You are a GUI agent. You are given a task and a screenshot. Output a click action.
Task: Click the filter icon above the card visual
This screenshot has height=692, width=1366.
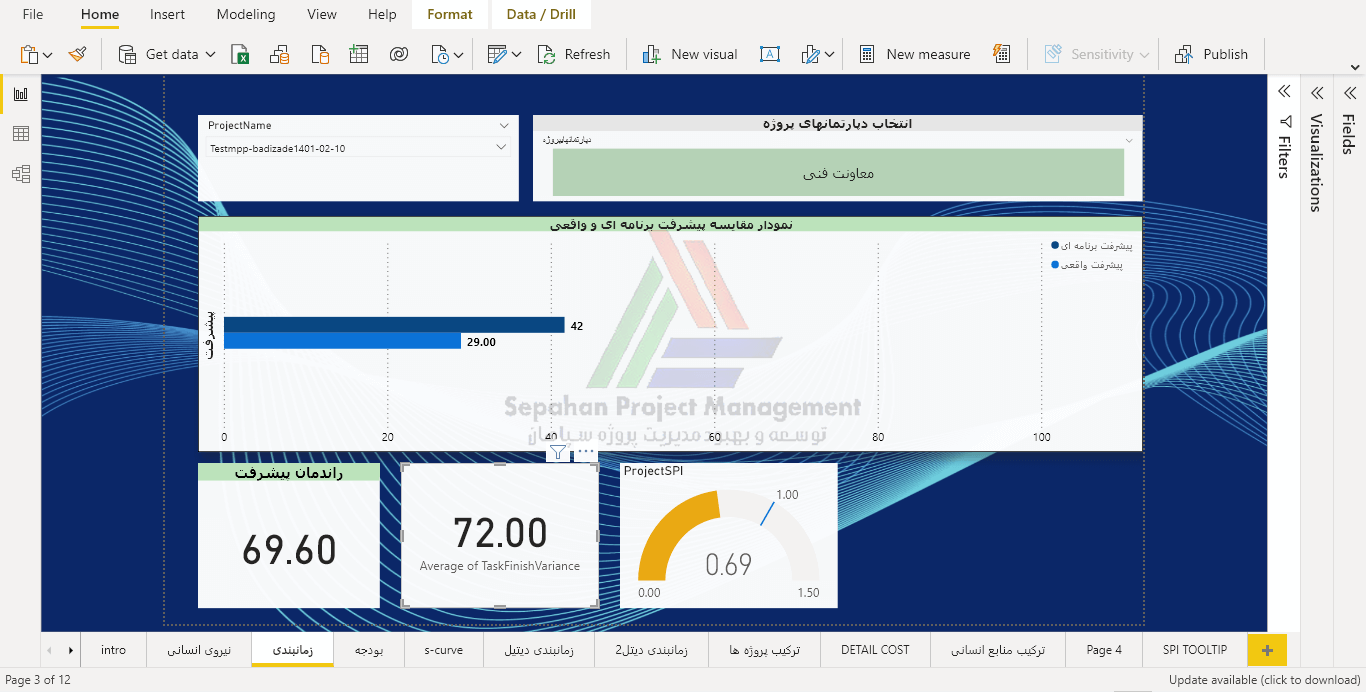tap(557, 453)
